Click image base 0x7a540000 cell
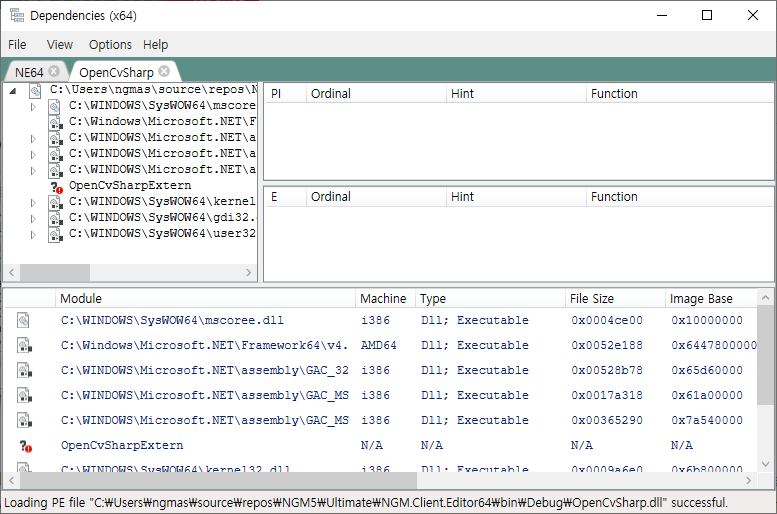Viewport: 777px width, 514px height. click(x=707, y=420)
